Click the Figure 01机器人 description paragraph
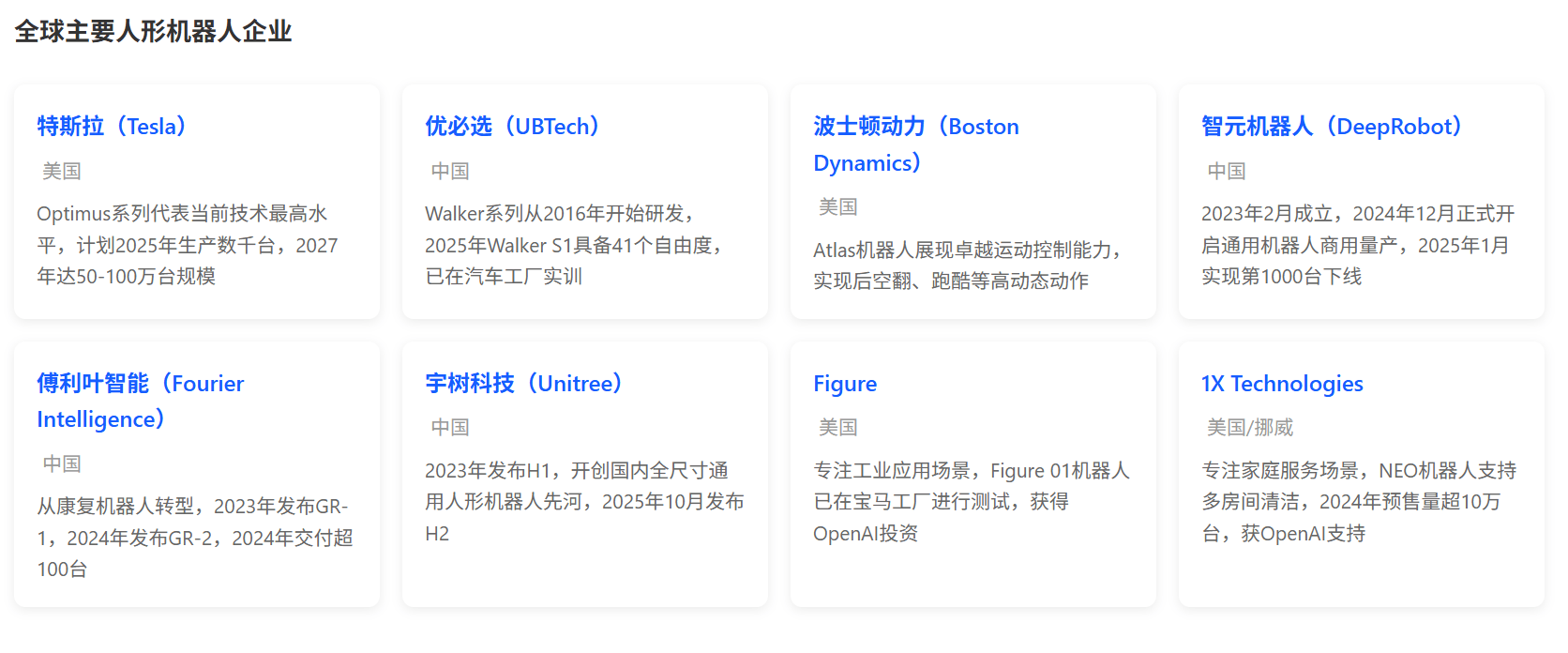Screen dimensions: 1568x653 pyautogui.click(x=971, y=502)
